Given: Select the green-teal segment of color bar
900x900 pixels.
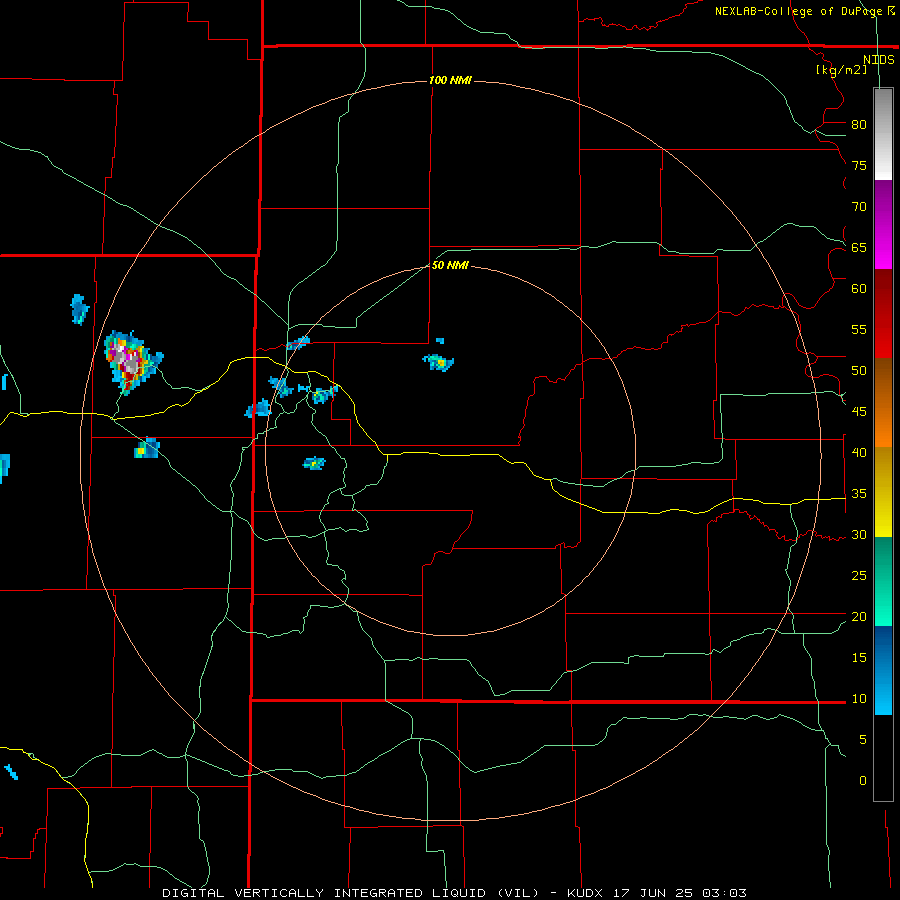Looking at the screenshot, I should (x=883, y=581).
